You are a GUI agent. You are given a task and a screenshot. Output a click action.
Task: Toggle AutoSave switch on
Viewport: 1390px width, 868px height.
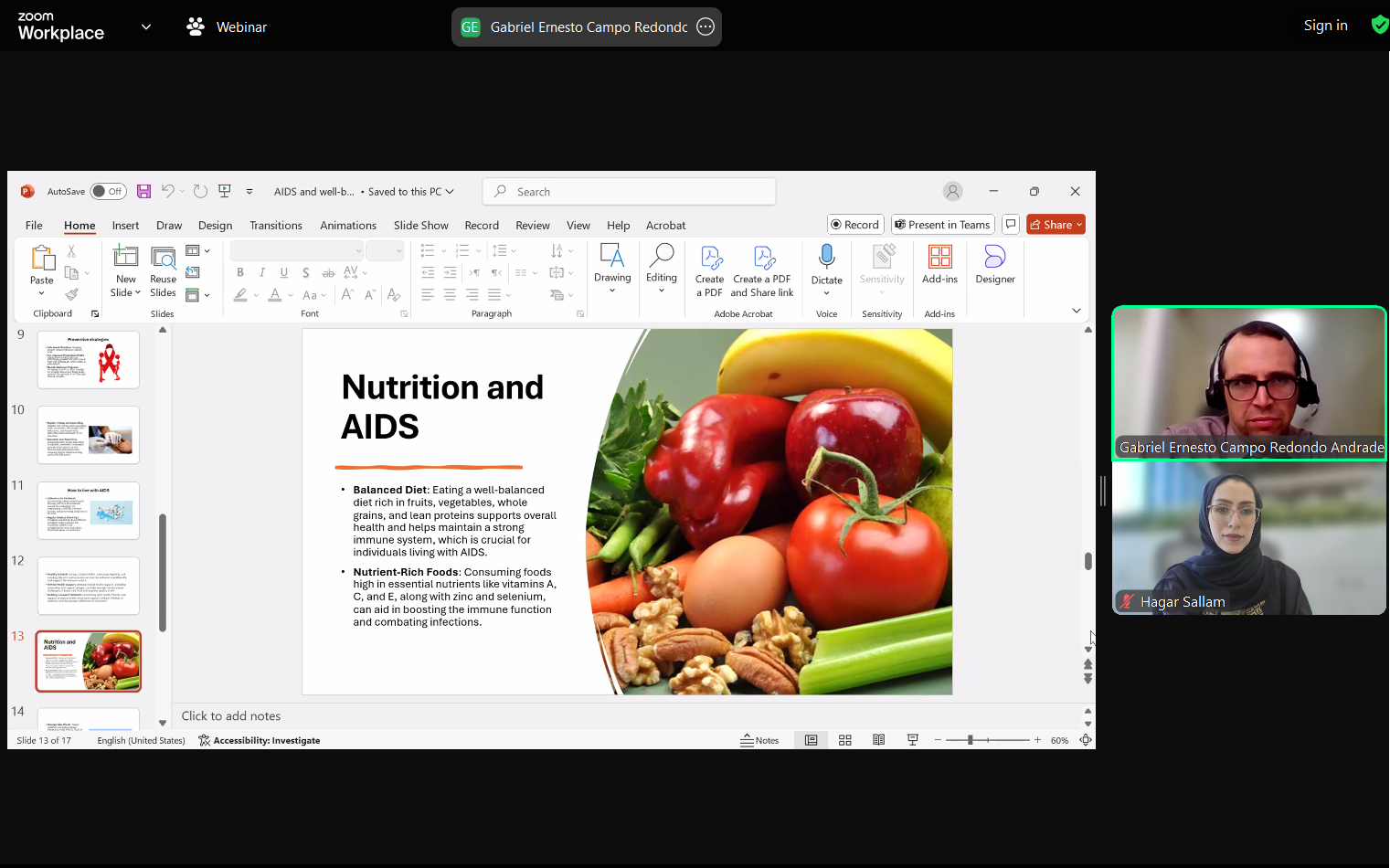coord(108,191)
